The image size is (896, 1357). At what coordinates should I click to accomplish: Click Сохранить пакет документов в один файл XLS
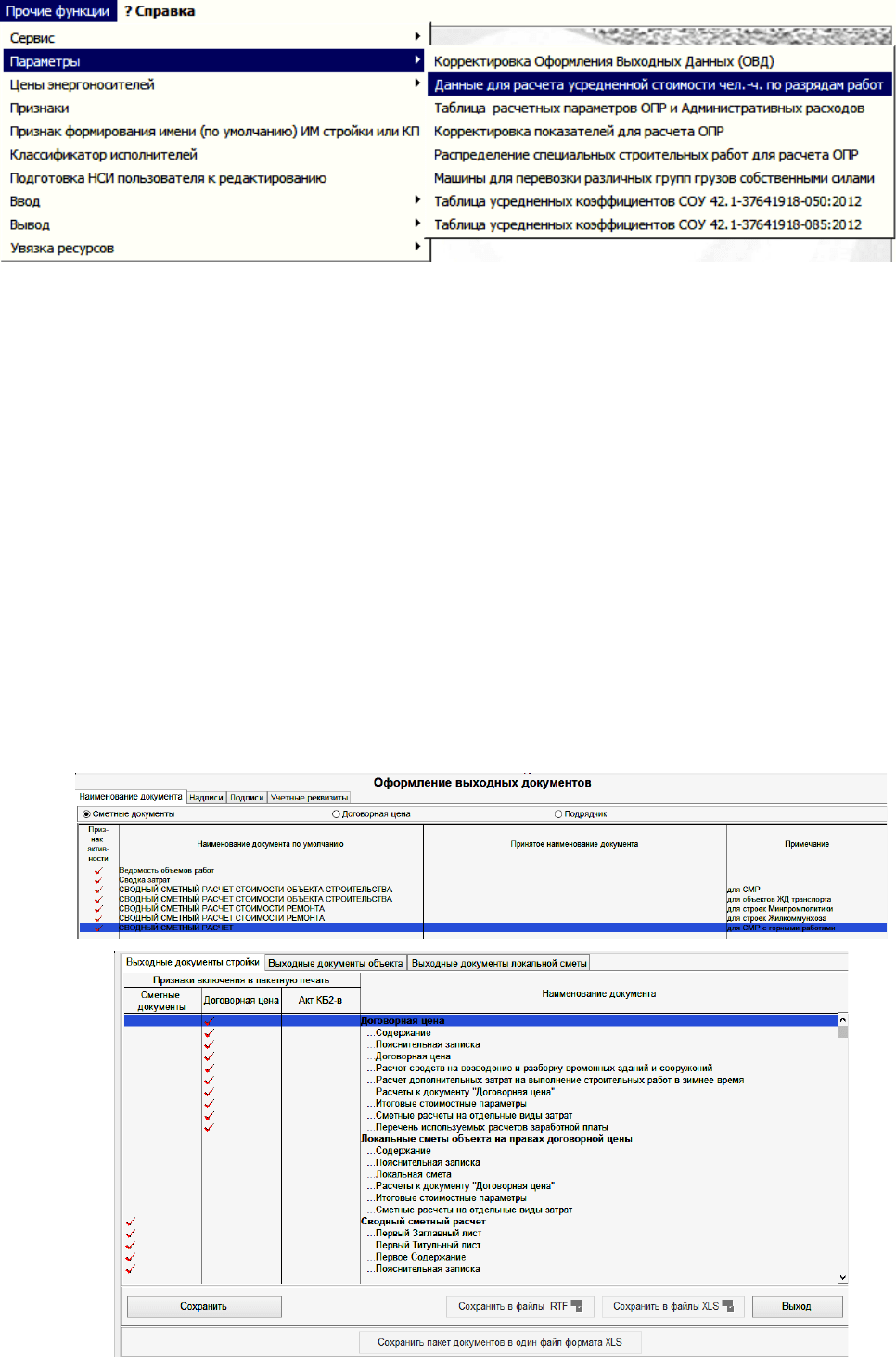(500, 1342)
